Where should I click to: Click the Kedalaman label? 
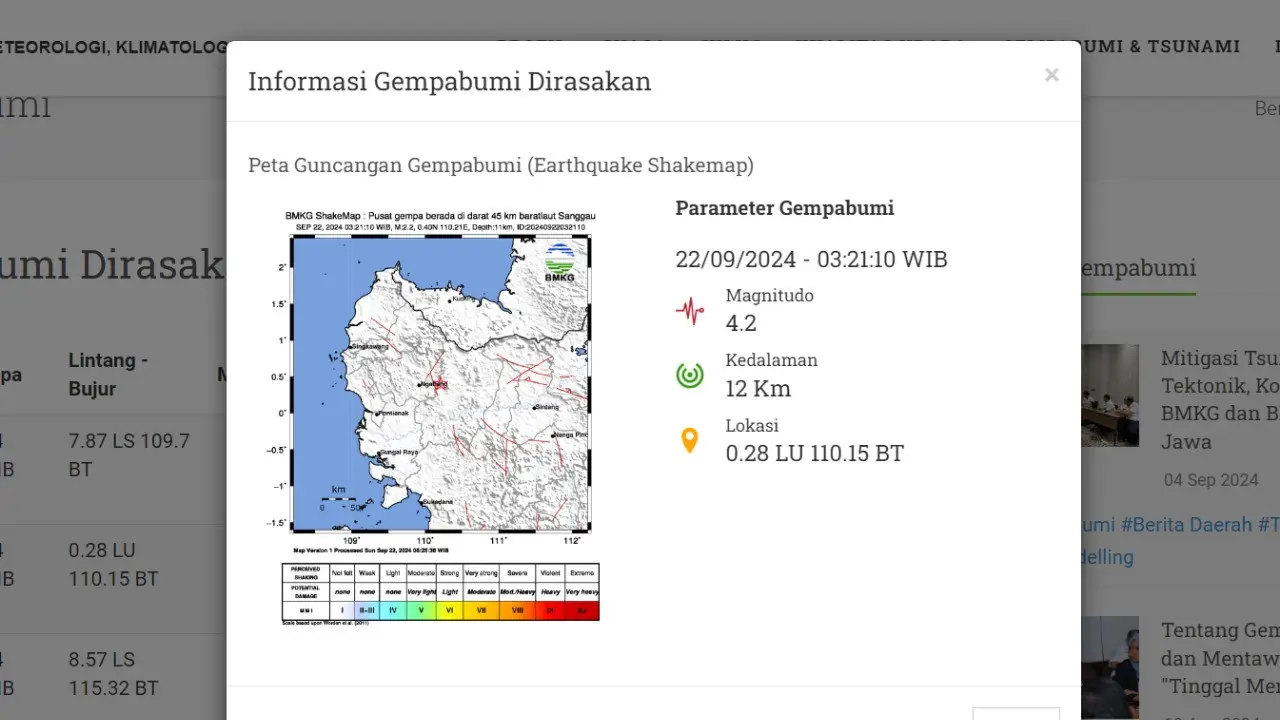[x=772, y=360]
